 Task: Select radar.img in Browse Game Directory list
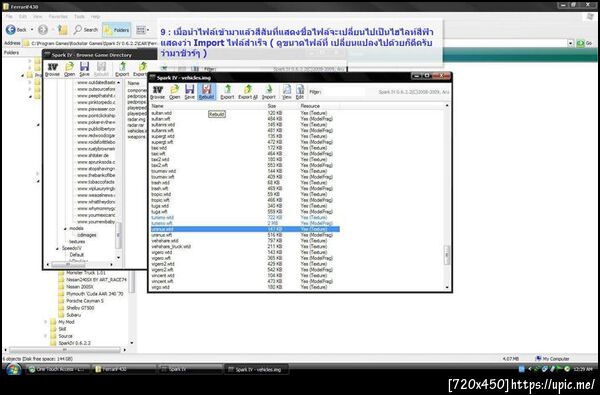136,119
